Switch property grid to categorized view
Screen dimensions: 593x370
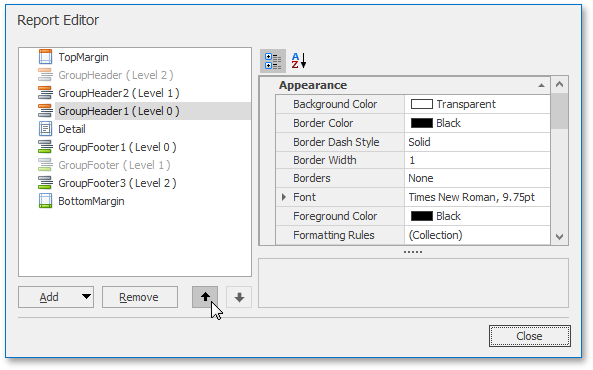273,61
